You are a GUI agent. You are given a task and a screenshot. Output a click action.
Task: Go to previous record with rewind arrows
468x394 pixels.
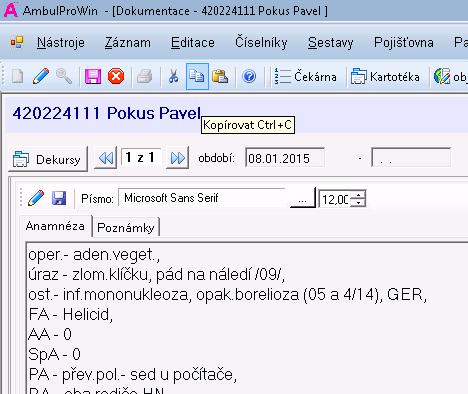[105, 158]
